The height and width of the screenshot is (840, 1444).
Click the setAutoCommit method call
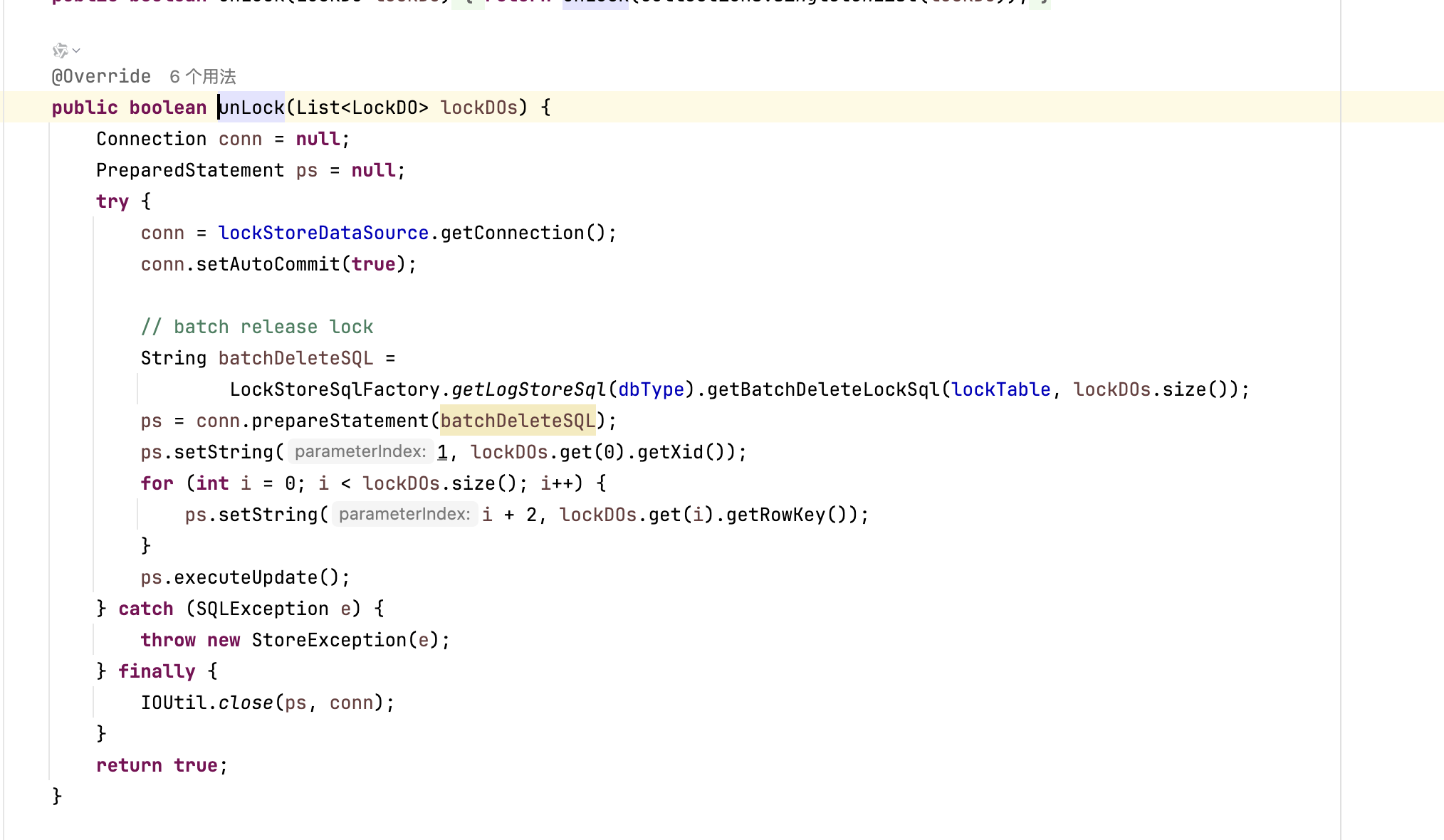[x=268, y=264]
